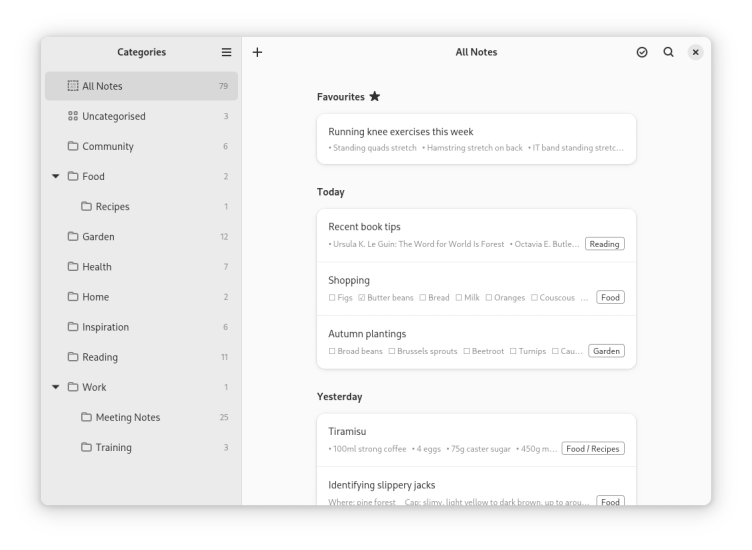Click the plus icon to add a note
The image size is (752, 550).
(x=257, y=52)
